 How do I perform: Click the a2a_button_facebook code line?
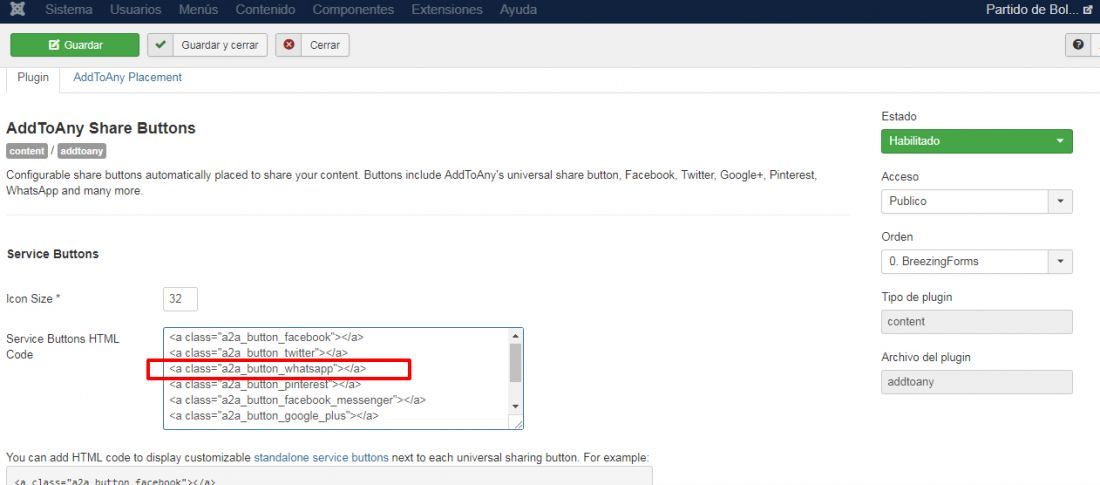267,337
